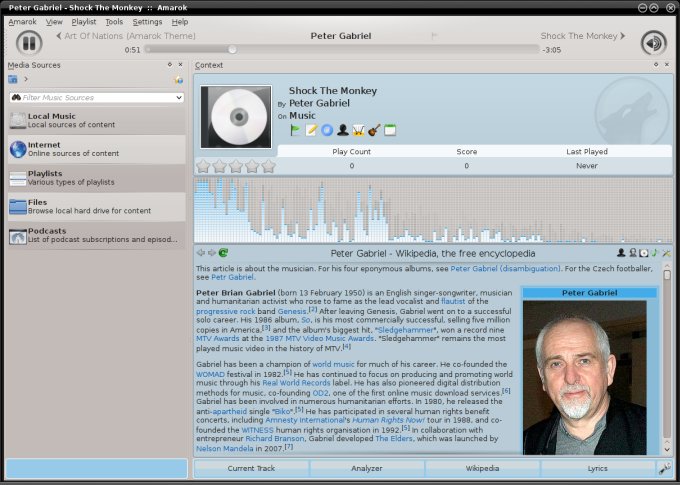Go forward in Wikipedia applet
Viewport: 680px width, 485px height.
coord(211,253)
